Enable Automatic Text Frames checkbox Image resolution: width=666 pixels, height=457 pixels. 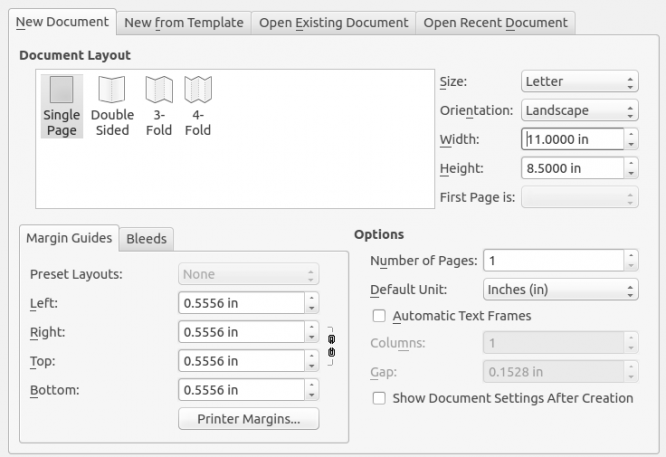(x=379, y=316)
